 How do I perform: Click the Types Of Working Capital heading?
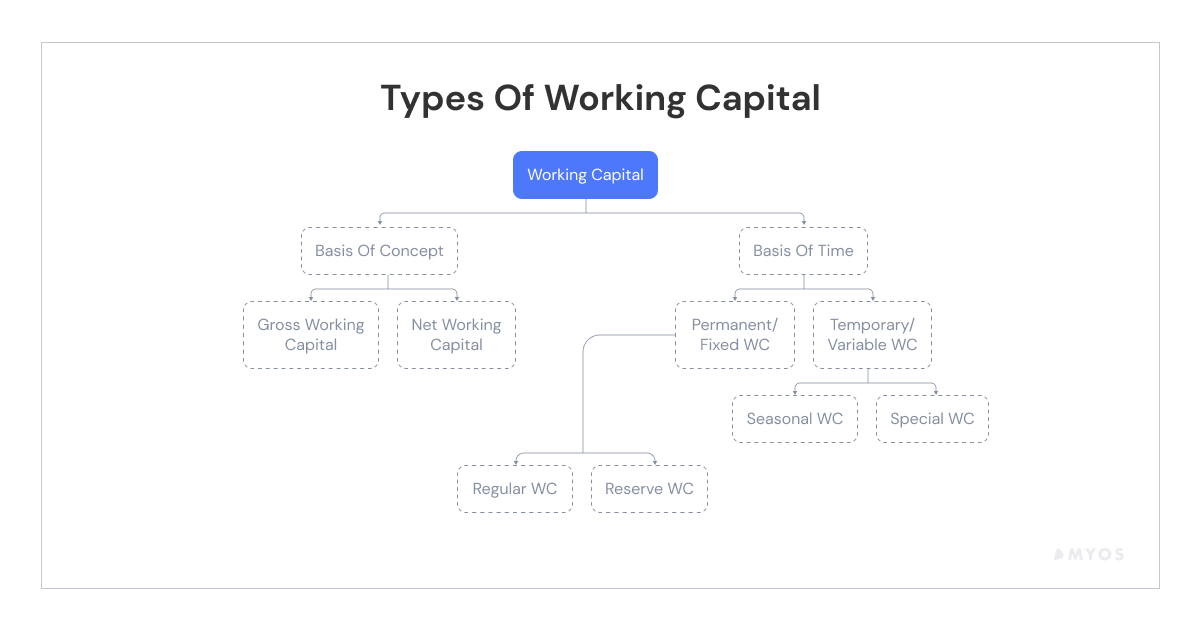coord(600,98)
